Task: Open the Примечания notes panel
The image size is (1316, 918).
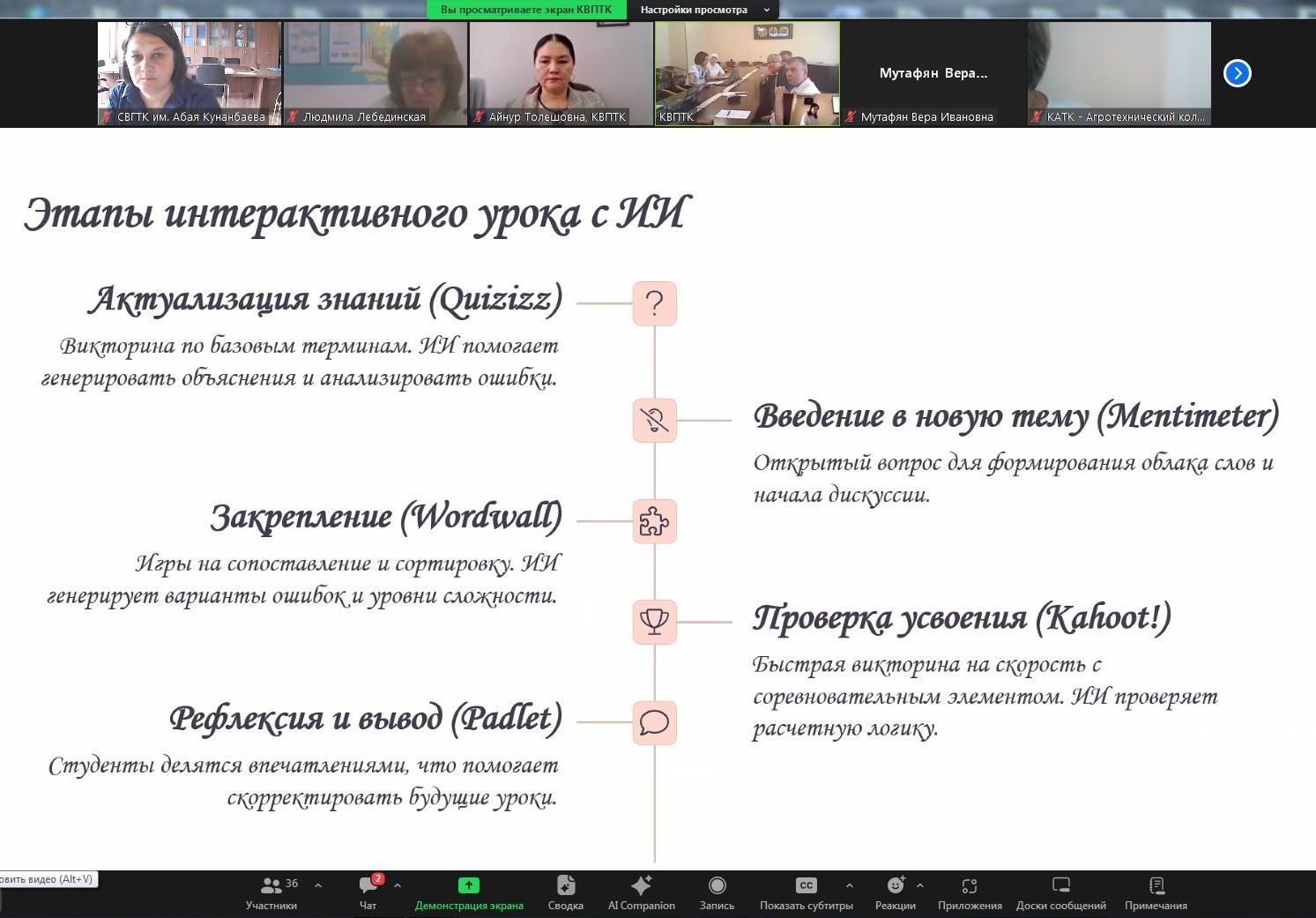Action: click(1156, 892)
